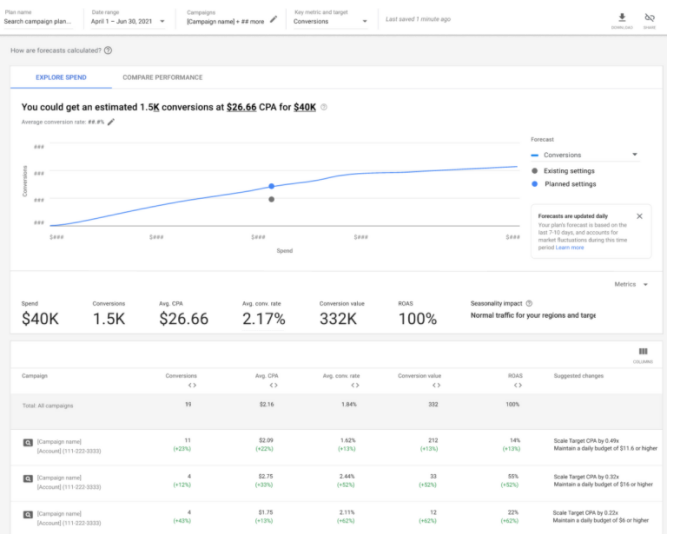674x540 pixels.
Task: Click the 332K Conversion value metric
Action: [x=338, y=319]
